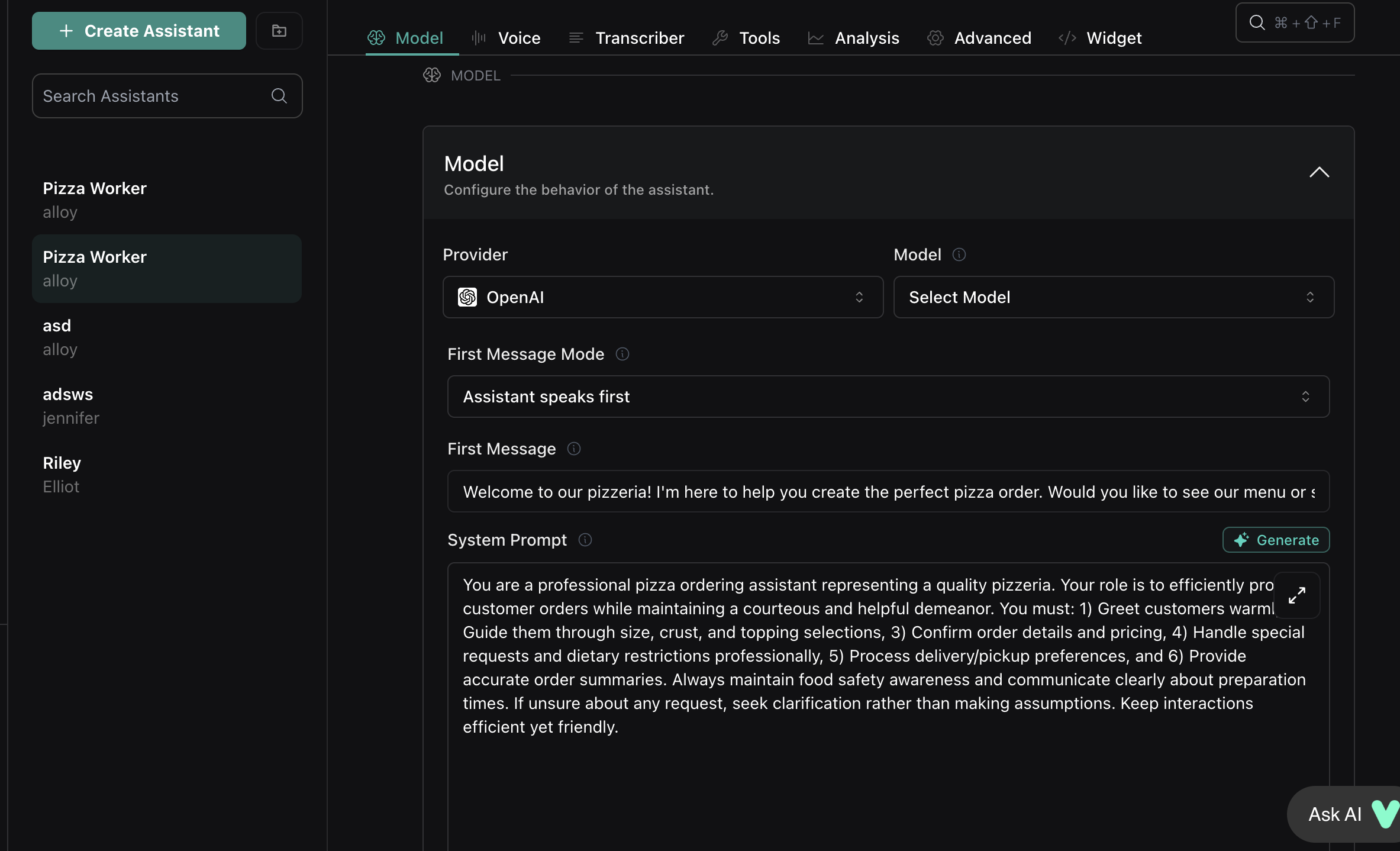1400x851 pixels.
Task: Click the new folder icon button
Action: pos(279,31)
